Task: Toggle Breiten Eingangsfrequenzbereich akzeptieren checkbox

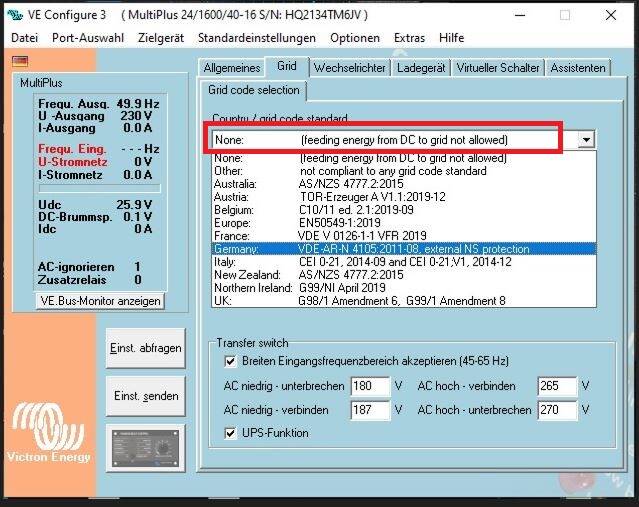Action: click(x=230, y=361)
